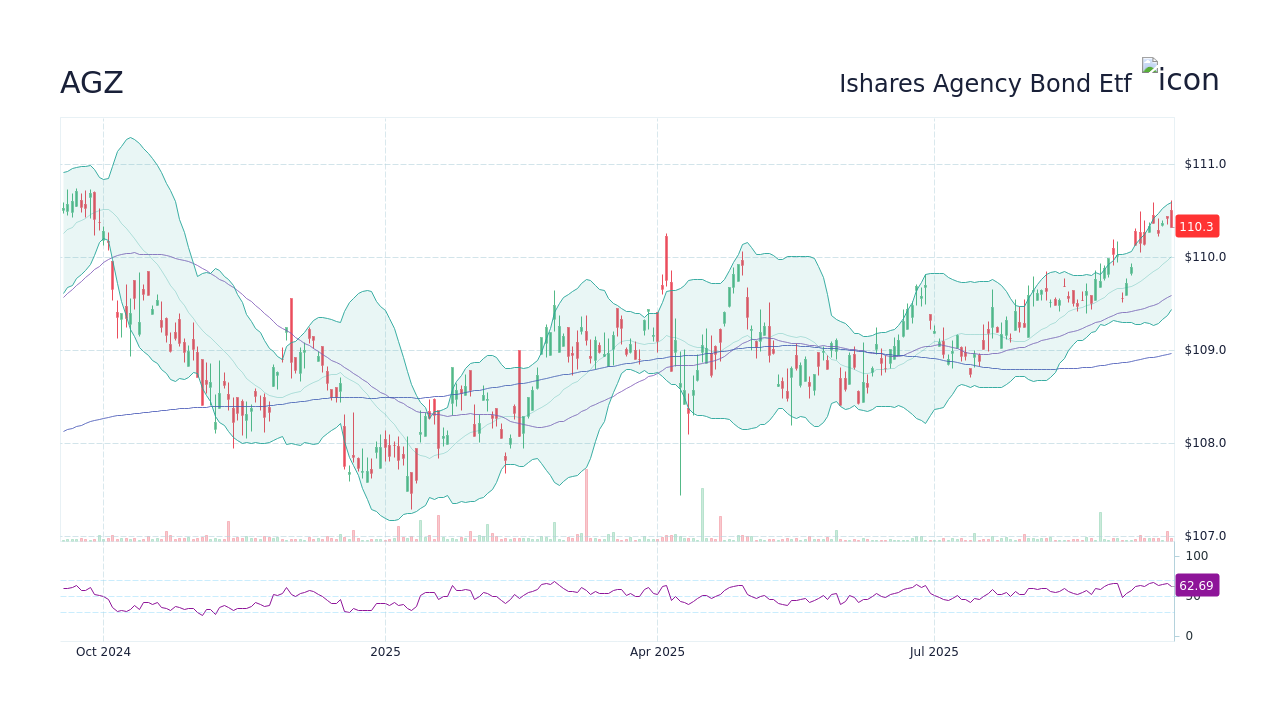
Task: Click the RSI axis label 0
Action: 1189,636
